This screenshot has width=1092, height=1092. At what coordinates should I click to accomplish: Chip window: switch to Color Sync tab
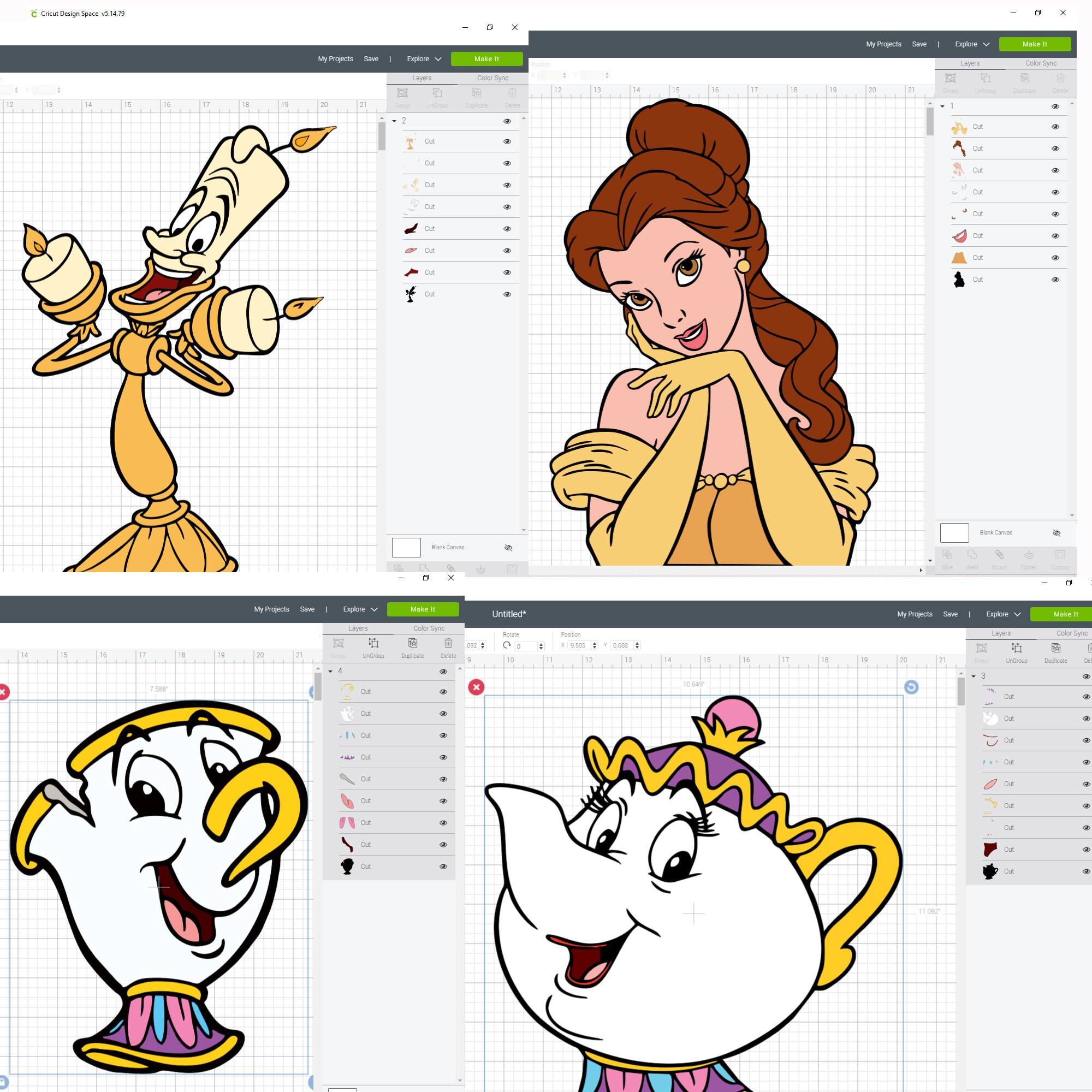(429, 628)
